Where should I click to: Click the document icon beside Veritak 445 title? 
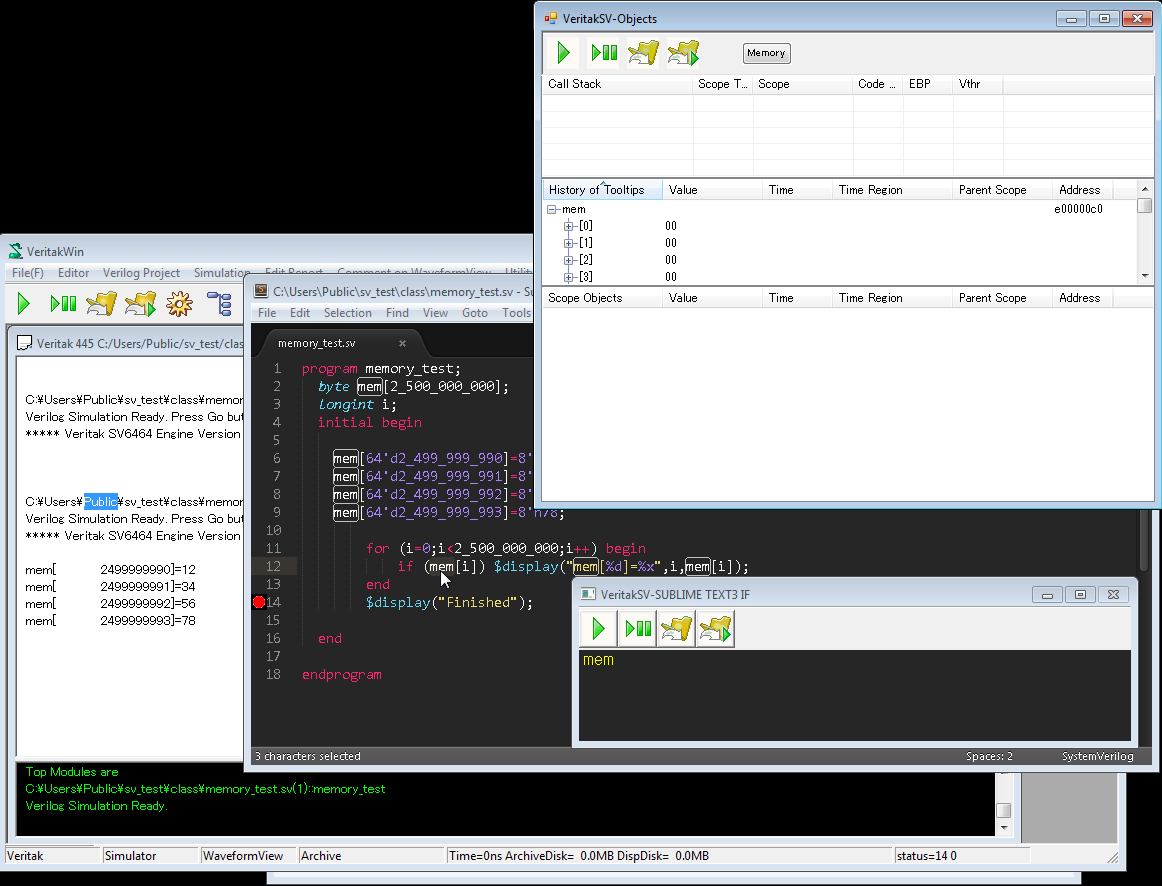coord(24,343)
